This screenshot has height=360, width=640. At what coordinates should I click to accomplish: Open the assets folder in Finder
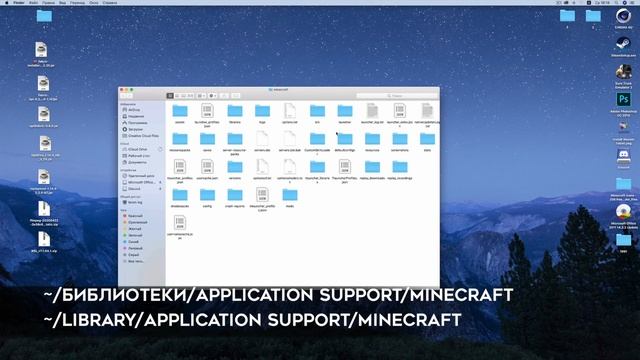(180, 111)
